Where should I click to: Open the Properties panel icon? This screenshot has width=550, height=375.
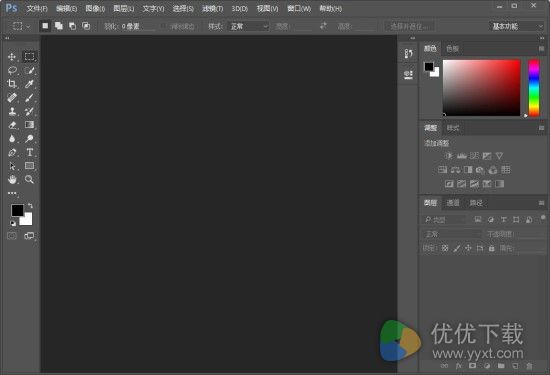point(408,74)
